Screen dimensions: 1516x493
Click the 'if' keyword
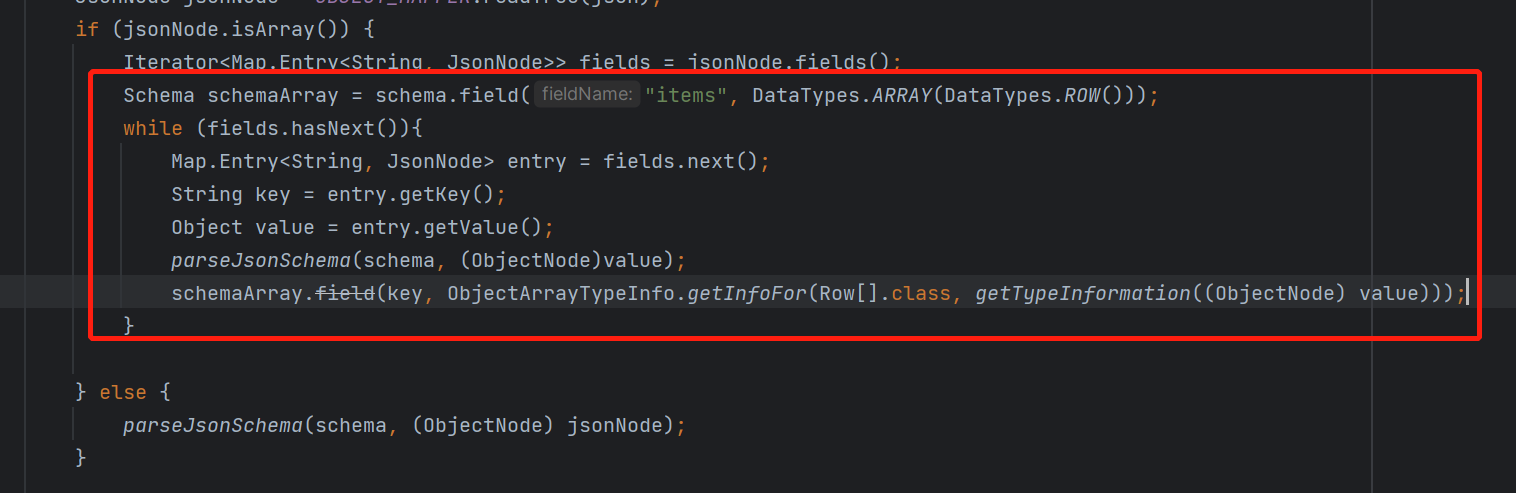(x=87, y=29)
